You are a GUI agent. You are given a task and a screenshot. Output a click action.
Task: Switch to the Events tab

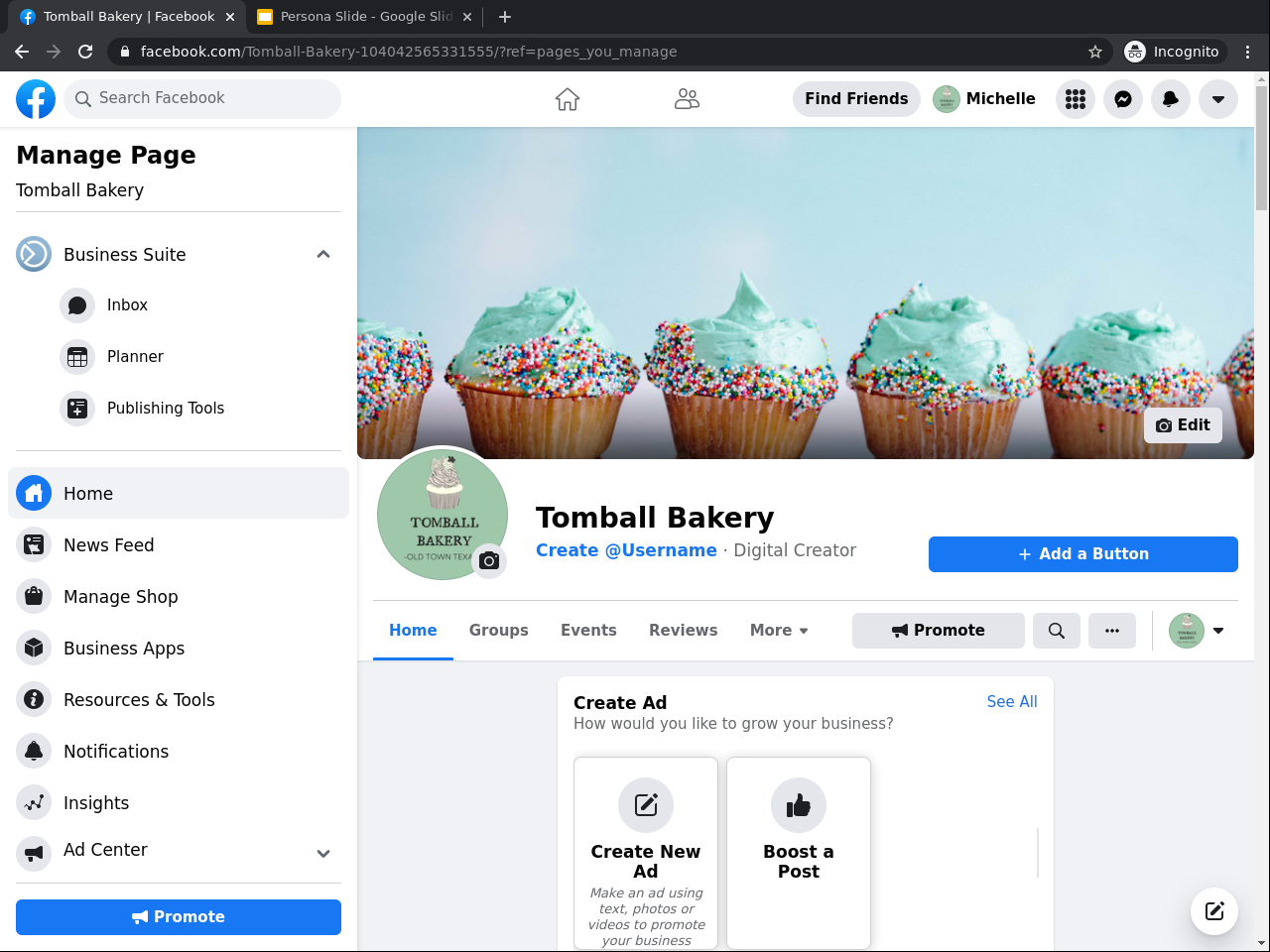[588, 631]
